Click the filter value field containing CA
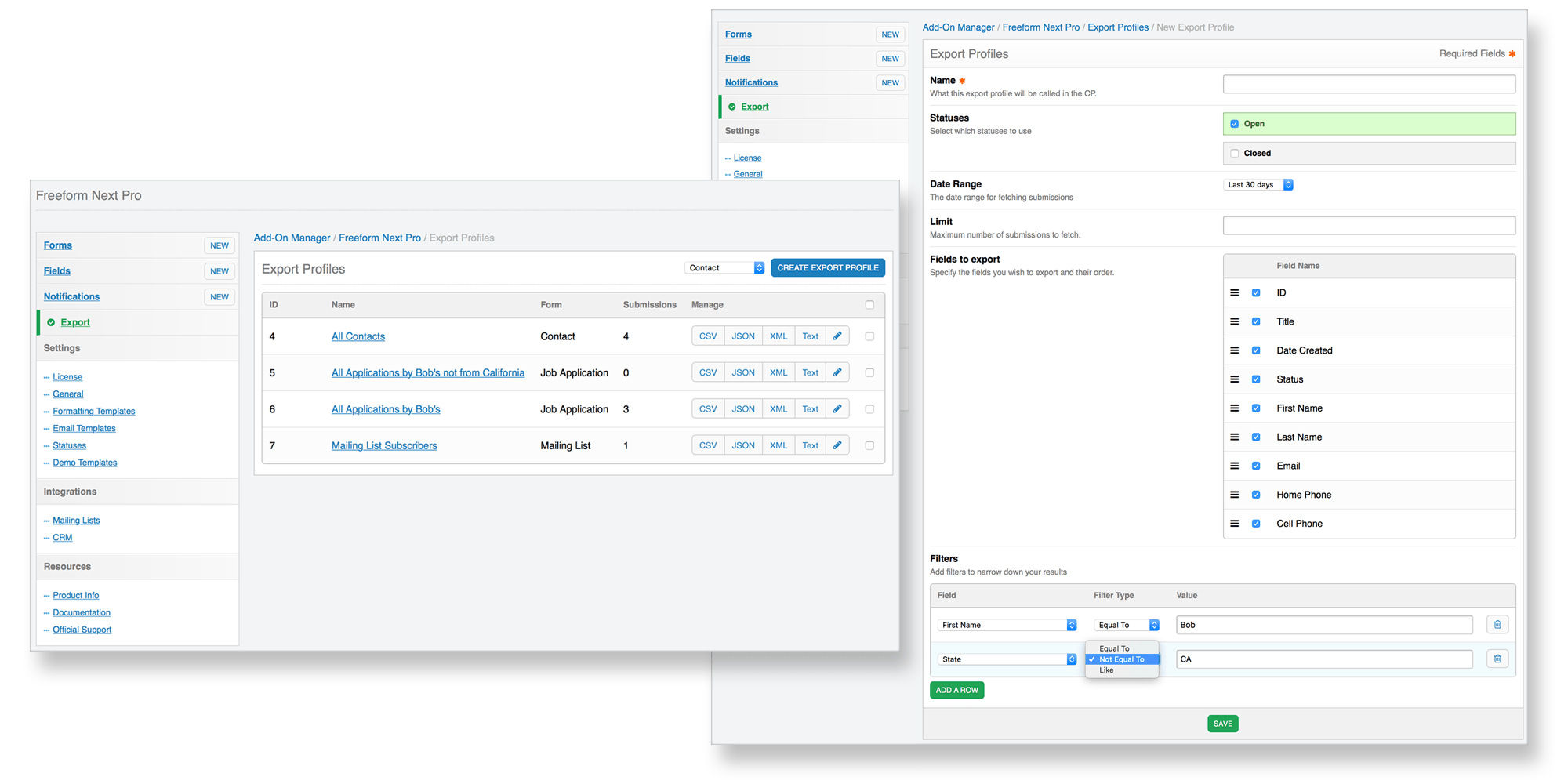 [1324, 659]
